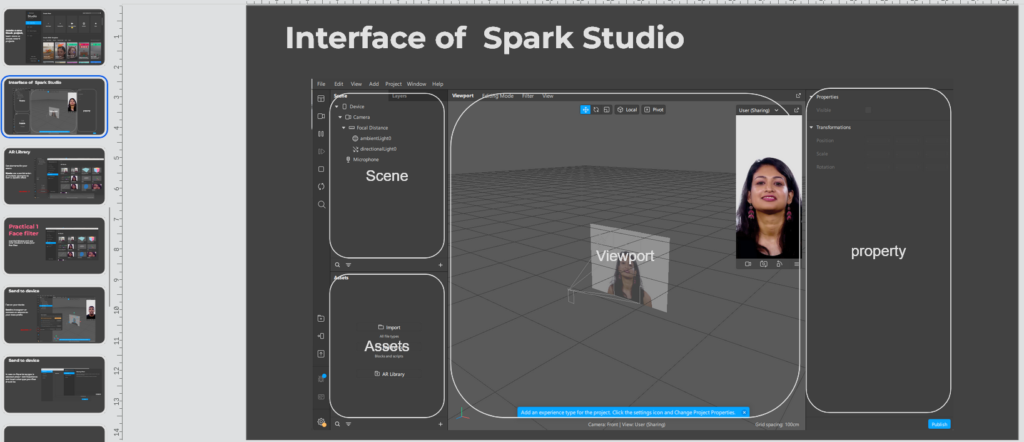Image resolution: width=1024 pixels, height=442 pixels.
Task: Collapse the Device tree node
Action: click(x=336, y=106)
